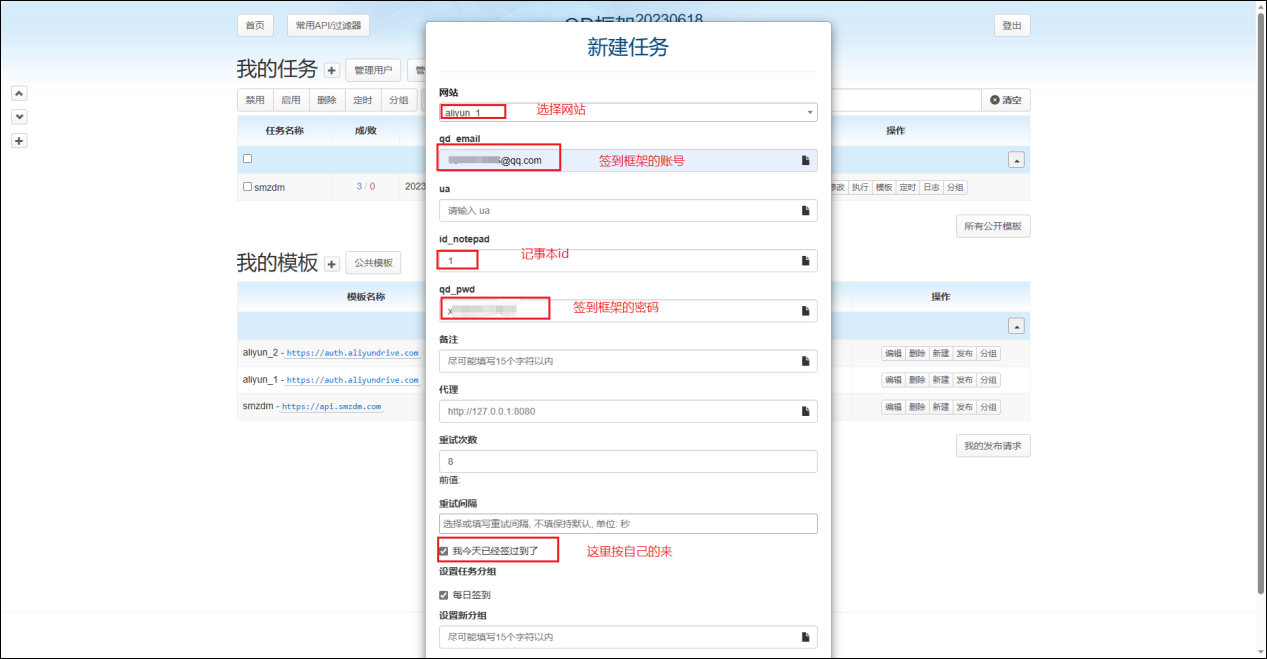Click the plus icon beside 我的模板
This screenshot has width=1267, height=659.
332,264
